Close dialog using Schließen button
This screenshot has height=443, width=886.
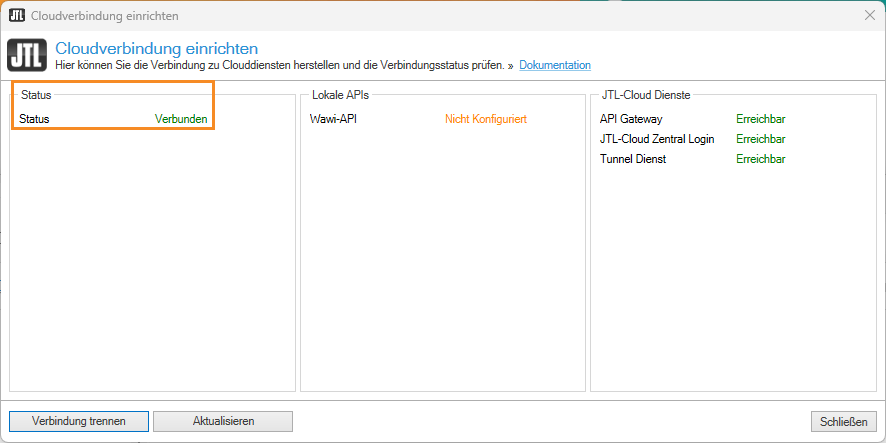843,421
